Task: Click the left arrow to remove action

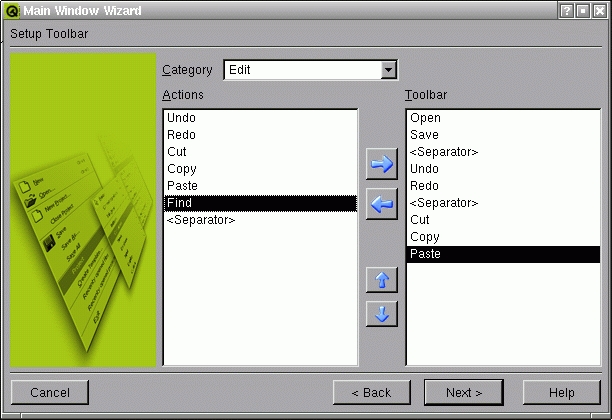Action: coord(381,204)
